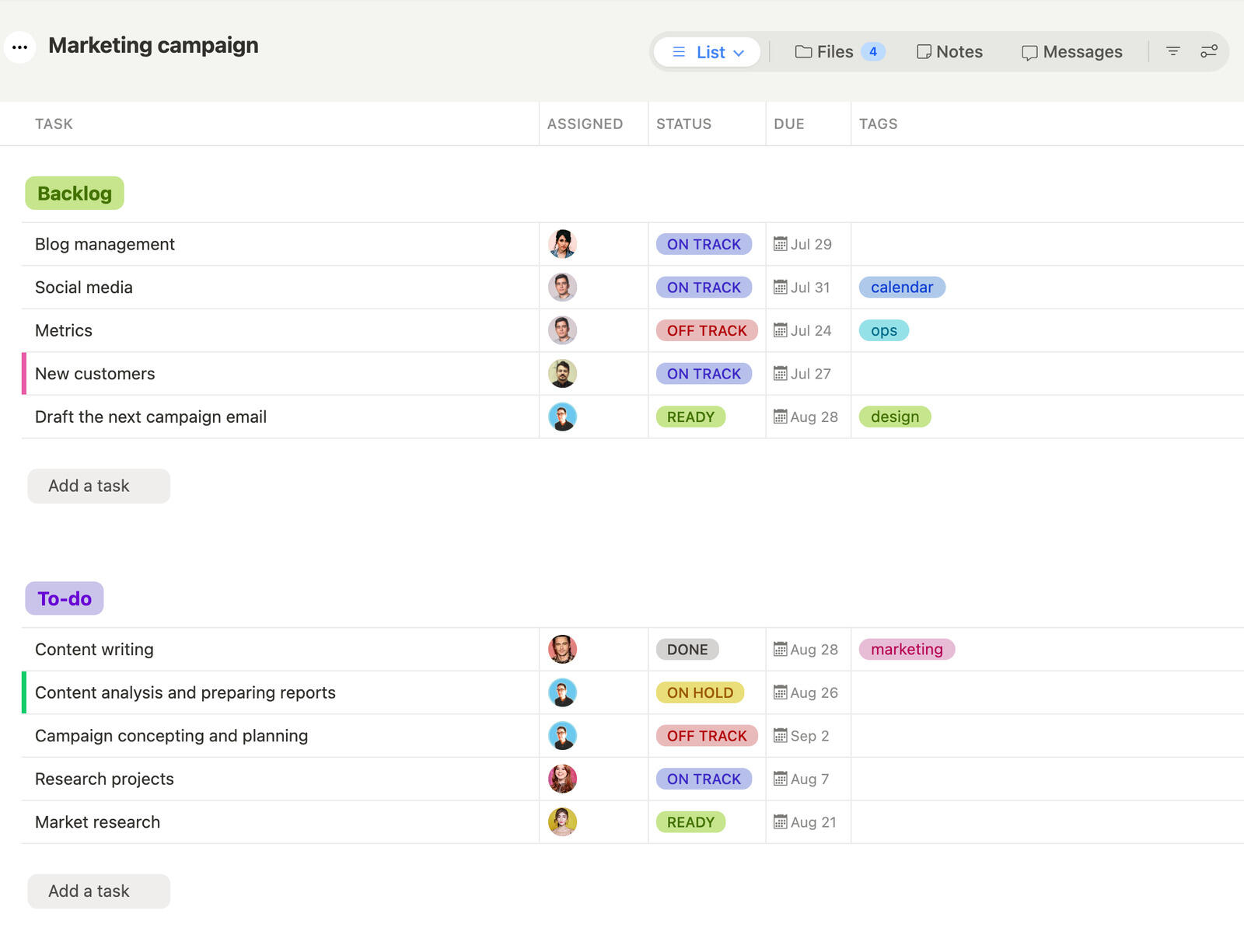Switch to the Notes tab
Screen dimensions: 1244x952
click(949, 51)
